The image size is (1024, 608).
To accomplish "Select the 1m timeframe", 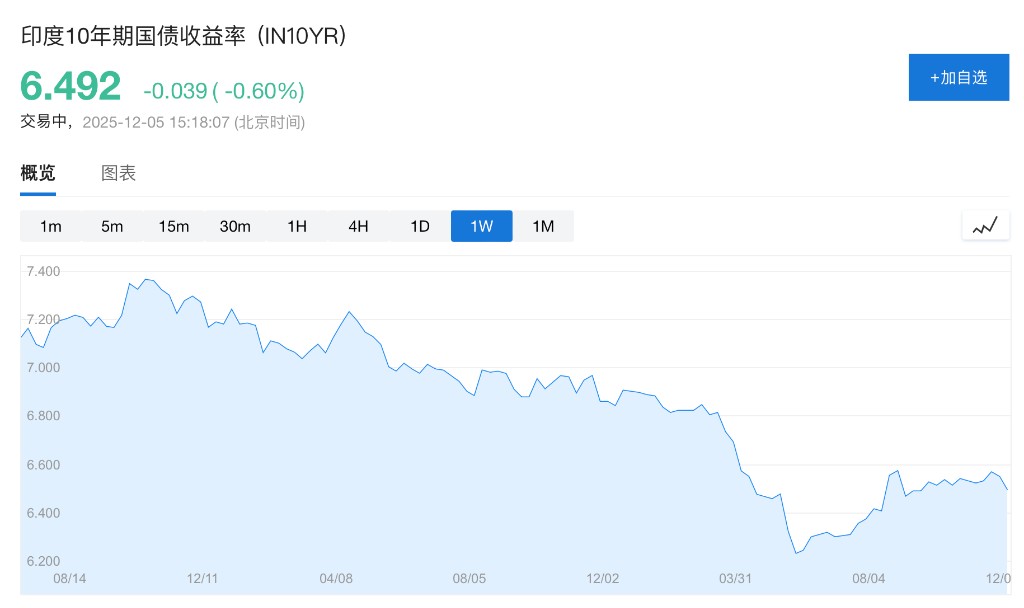I will pos(51,226).
